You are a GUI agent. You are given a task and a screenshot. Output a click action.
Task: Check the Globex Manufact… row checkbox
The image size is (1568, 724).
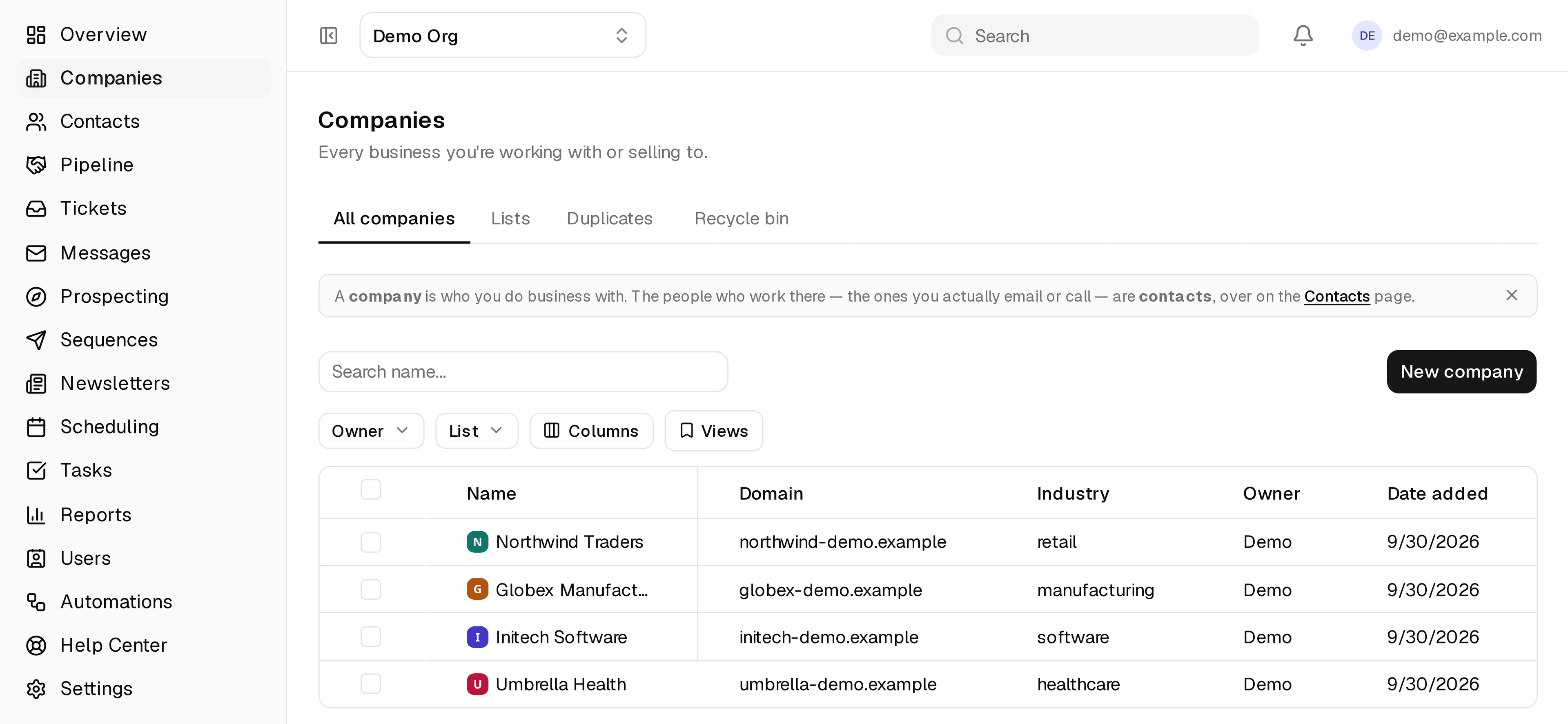click(371, 590)
